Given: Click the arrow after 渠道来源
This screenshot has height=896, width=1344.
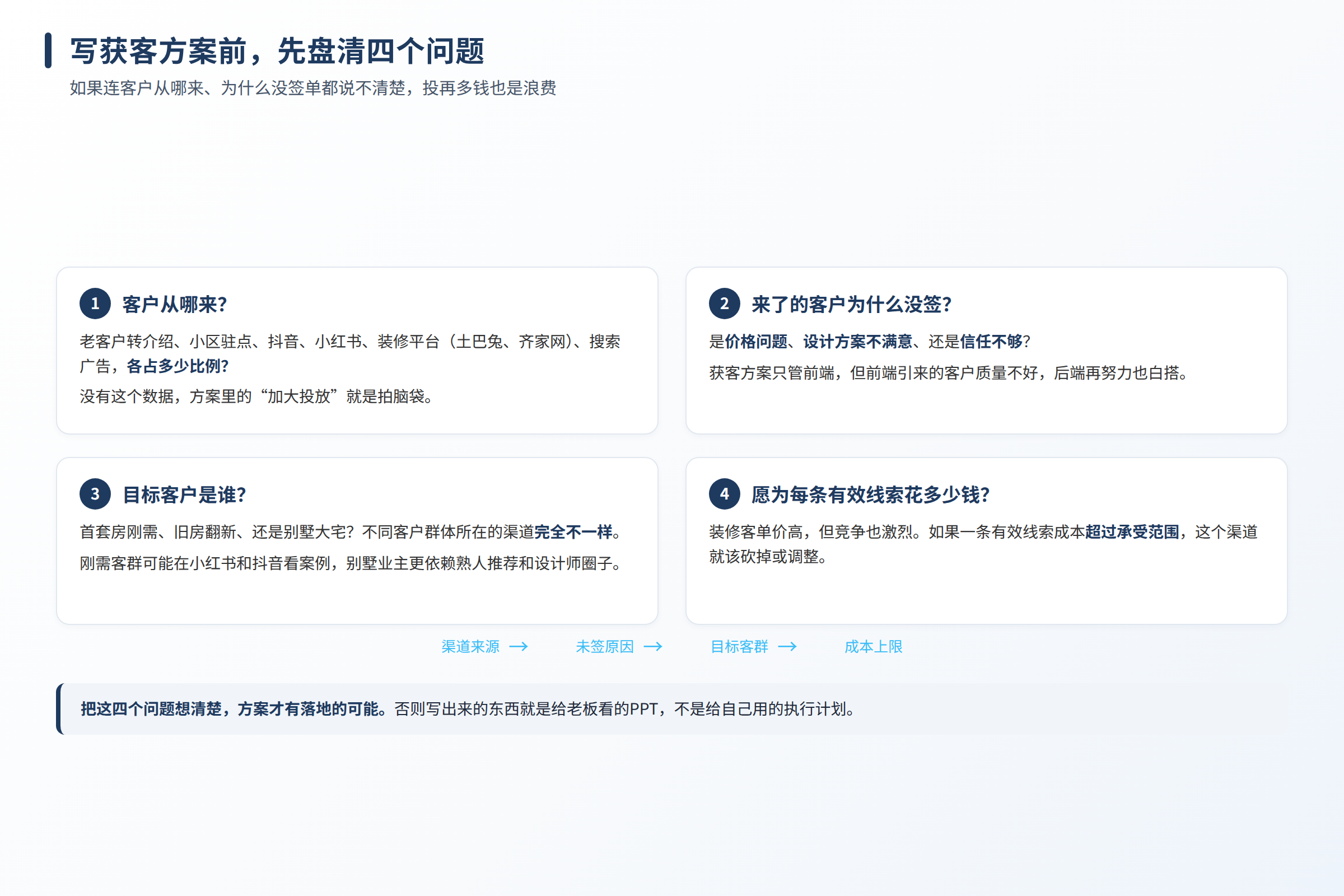Looking at the screenshot, I should (519, 646).
